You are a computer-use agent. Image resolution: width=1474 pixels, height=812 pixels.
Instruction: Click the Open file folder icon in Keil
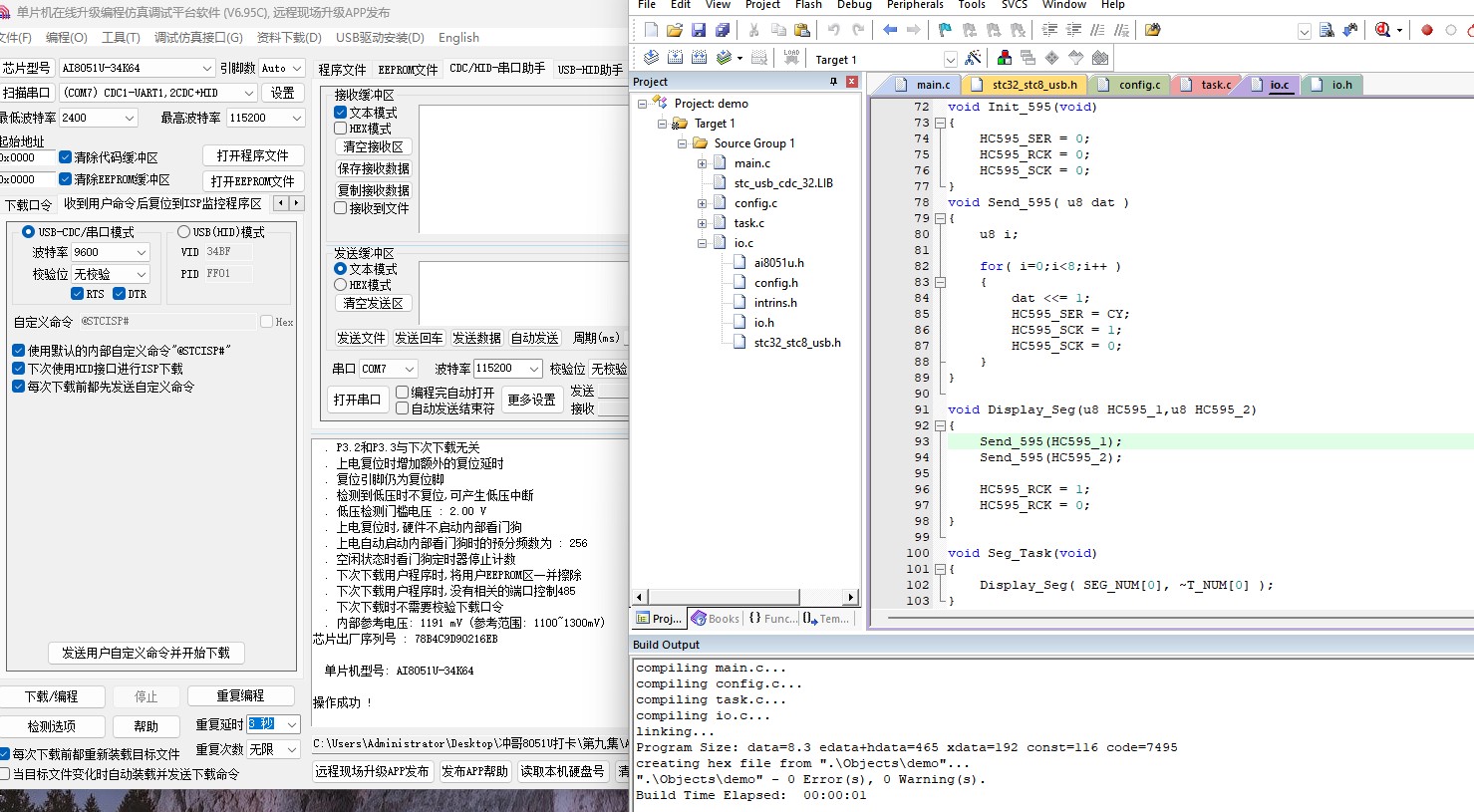[x=675, y=30]
